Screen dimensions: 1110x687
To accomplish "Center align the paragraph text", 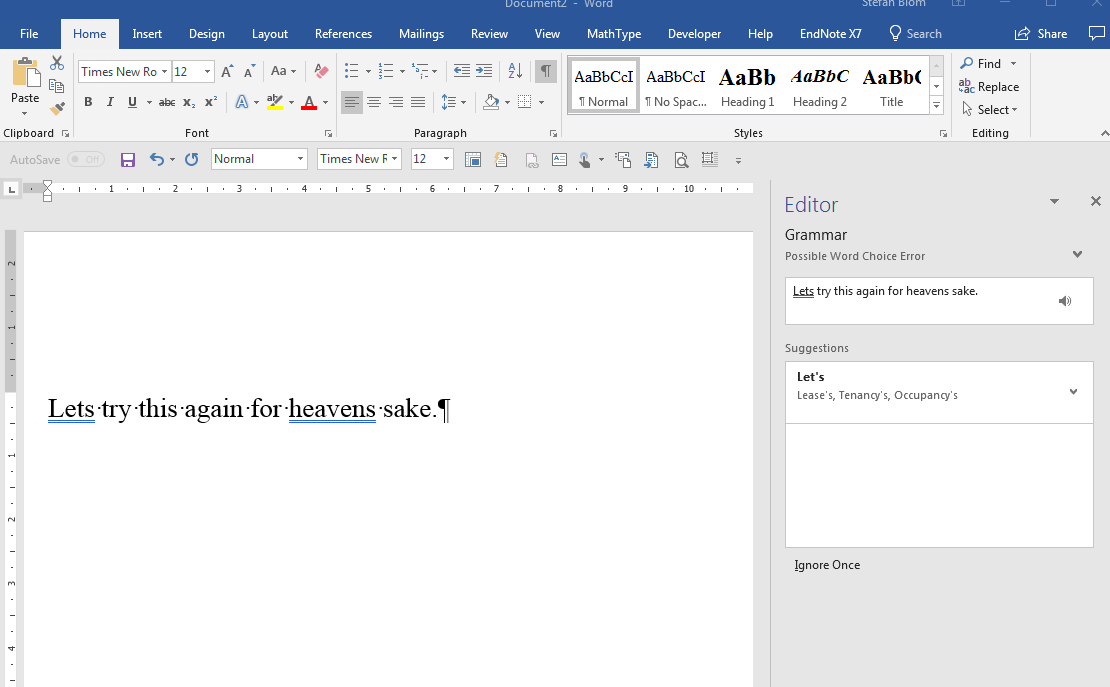I will (x=374, y=102).
